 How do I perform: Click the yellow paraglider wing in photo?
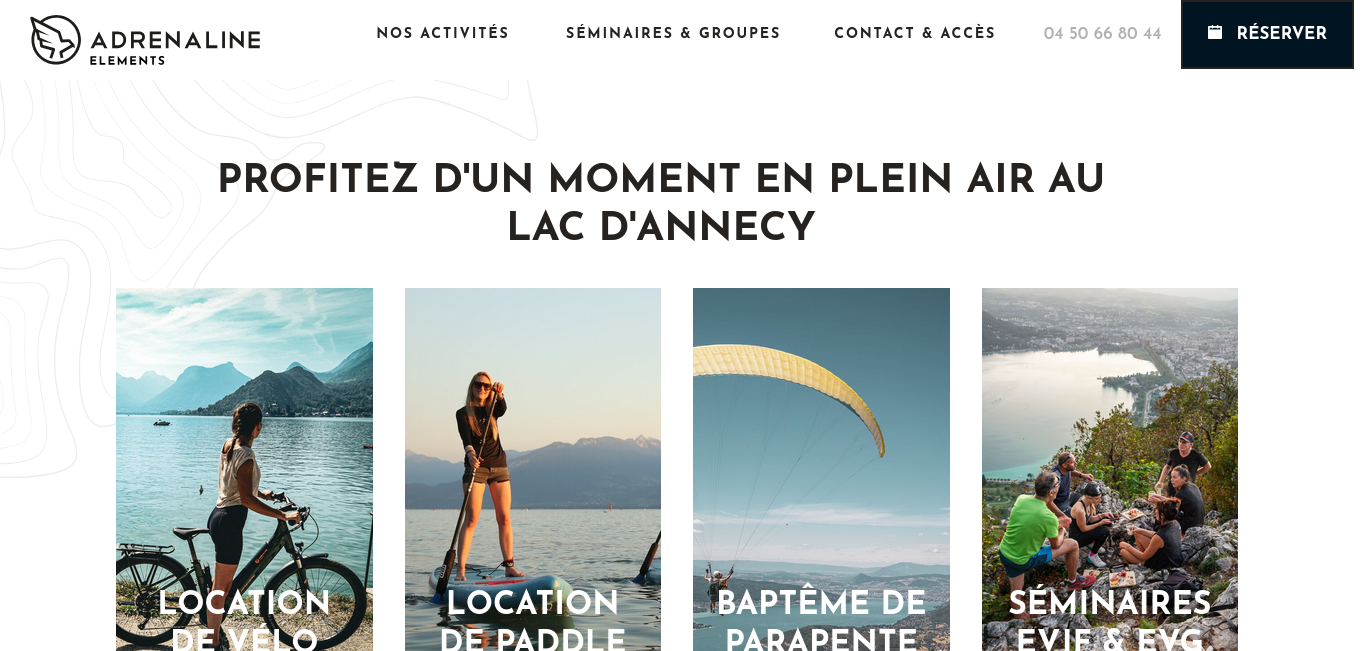[x=790, y=390]
